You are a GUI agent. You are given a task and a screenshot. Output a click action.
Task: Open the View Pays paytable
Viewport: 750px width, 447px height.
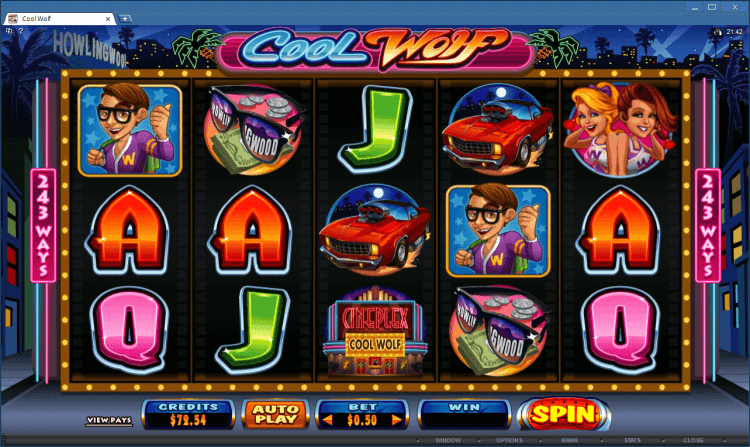(109, 420)
